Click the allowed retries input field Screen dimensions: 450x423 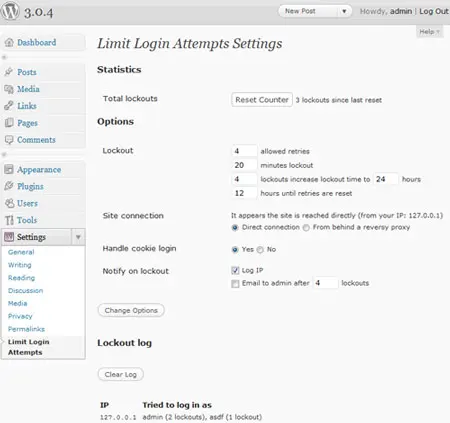244,151
